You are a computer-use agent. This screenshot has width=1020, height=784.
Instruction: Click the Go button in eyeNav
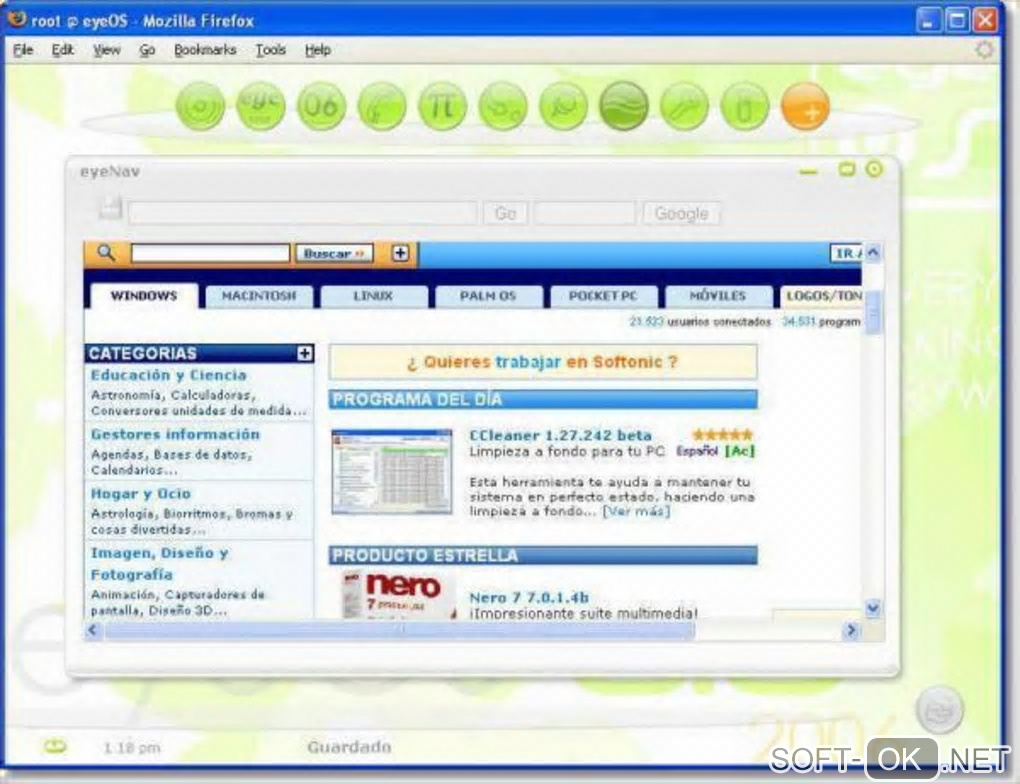click(x=505, y=213)
